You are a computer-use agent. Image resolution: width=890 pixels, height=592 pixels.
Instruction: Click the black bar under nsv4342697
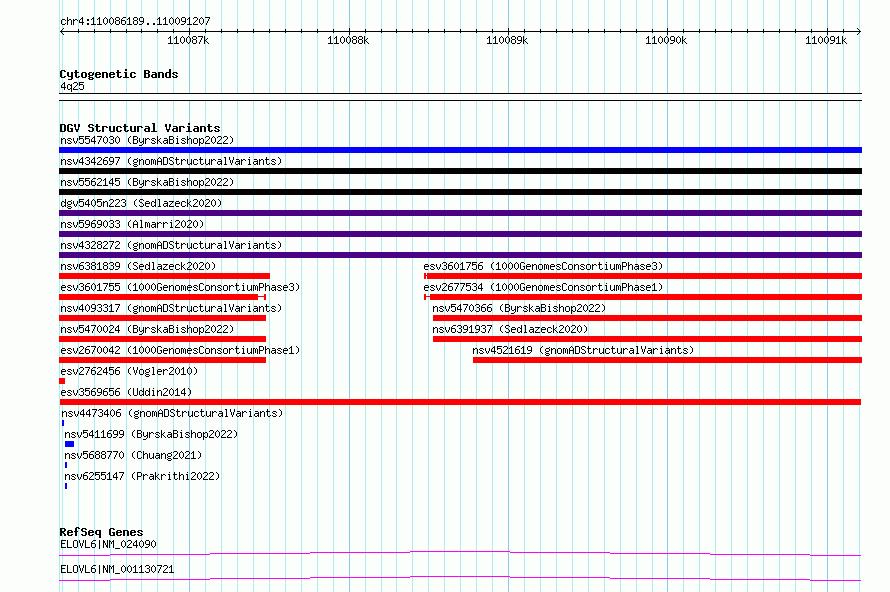point(460,171)
